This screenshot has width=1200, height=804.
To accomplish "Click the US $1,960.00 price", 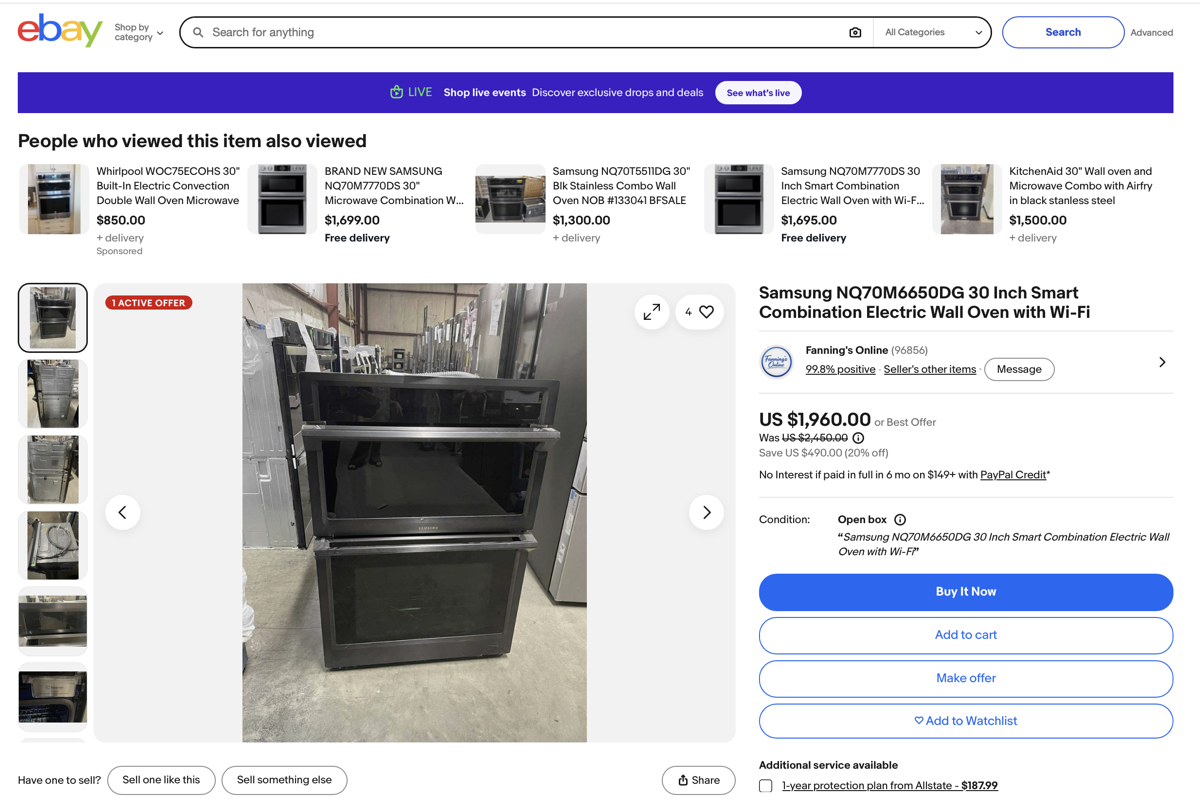I will (x=815, y=420).
